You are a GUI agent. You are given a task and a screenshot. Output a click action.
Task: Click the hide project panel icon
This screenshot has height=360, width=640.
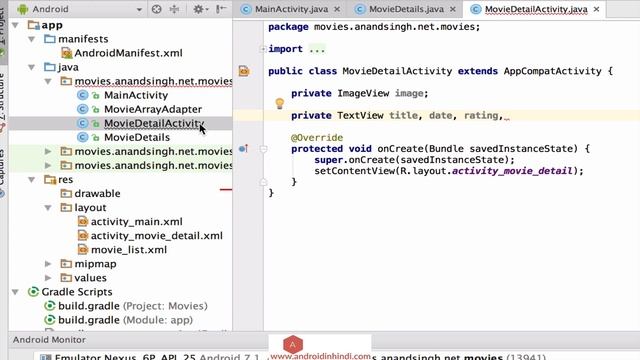pos(221,9)
